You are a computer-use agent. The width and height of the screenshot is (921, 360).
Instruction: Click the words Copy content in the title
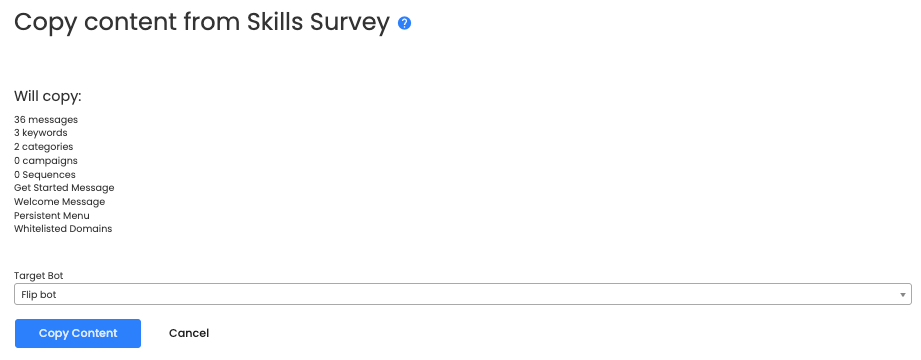(x=95, y=23)
